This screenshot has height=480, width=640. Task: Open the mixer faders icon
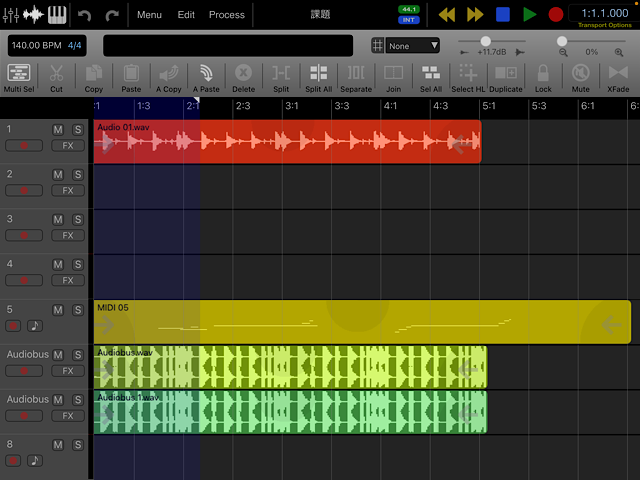tap(11, 15)
